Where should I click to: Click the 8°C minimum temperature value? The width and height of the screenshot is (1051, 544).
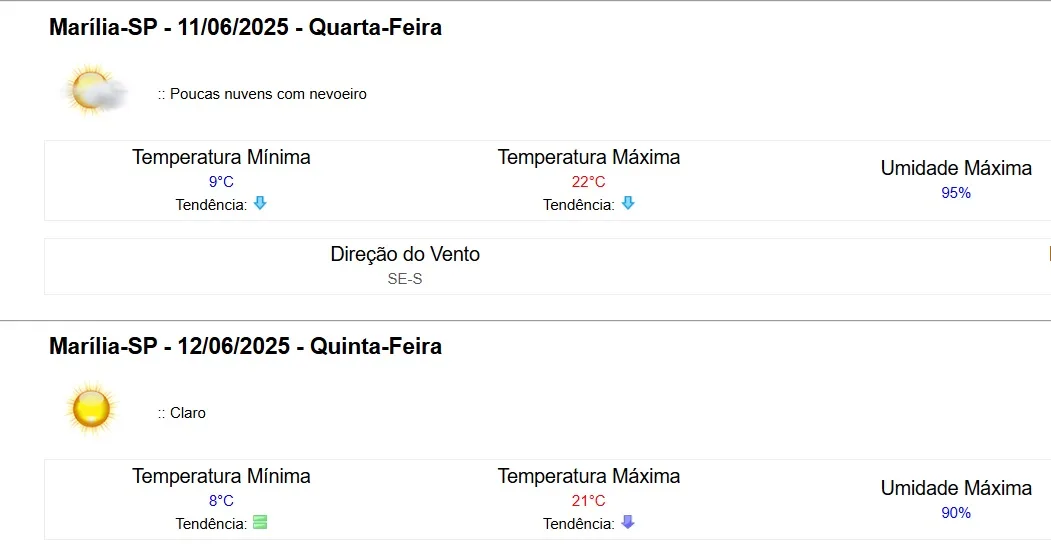[x=221, y=500]
